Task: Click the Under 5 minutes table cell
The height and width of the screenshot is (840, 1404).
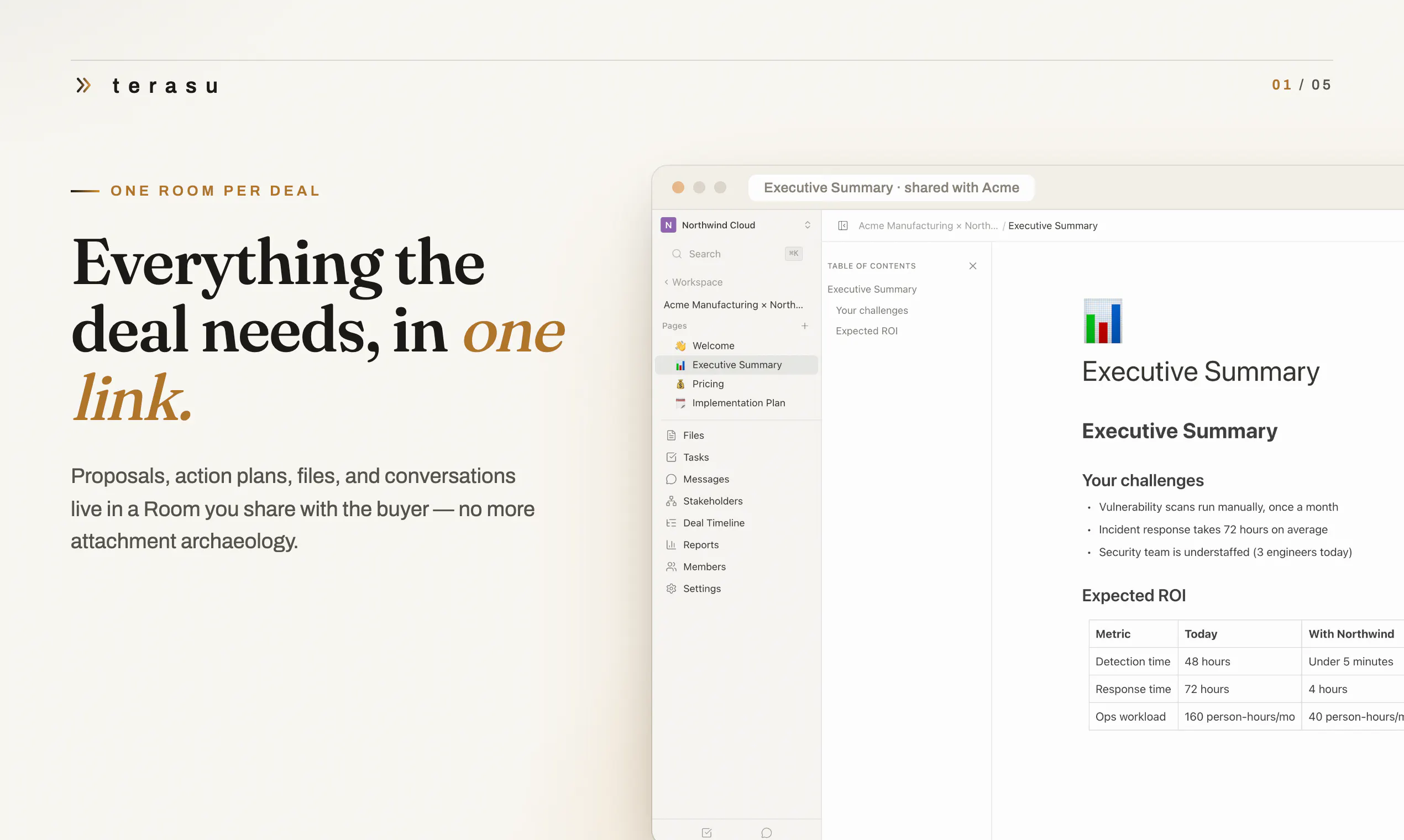Action: (1353, 662)
